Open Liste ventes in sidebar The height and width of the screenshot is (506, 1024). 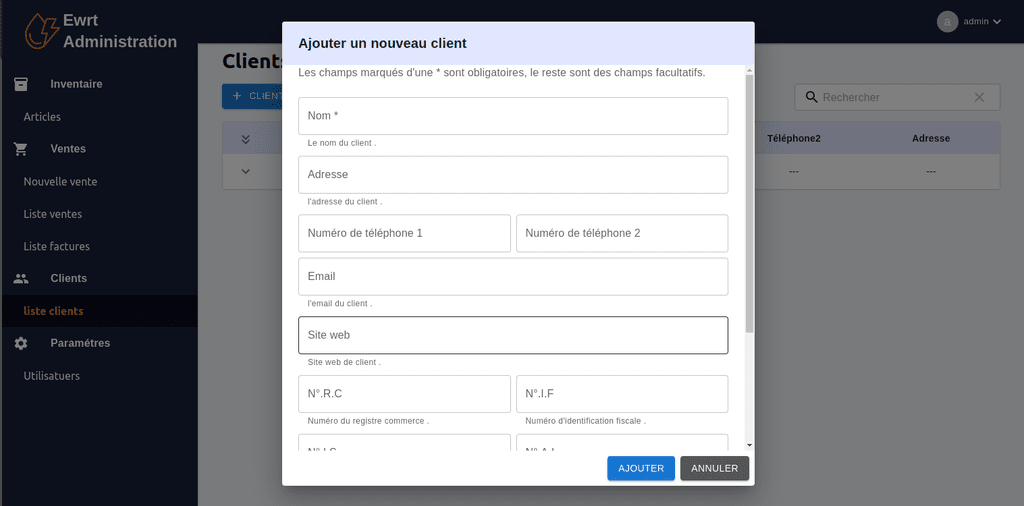[x=53, y=214]
